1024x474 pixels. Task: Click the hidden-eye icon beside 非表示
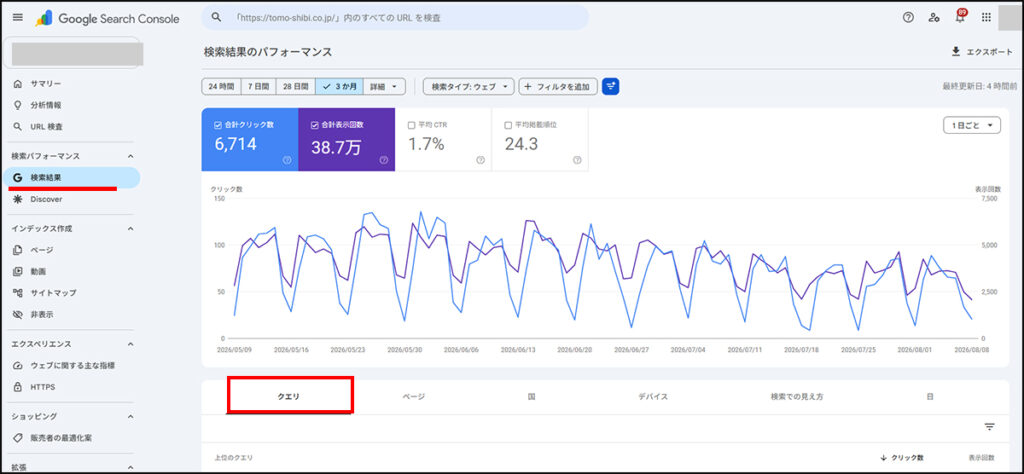coord(18,314)
